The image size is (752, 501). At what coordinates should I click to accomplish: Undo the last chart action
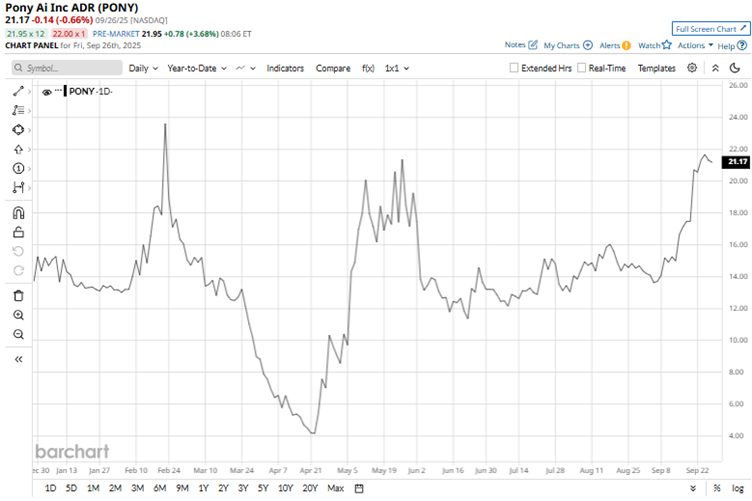point(18,251)
